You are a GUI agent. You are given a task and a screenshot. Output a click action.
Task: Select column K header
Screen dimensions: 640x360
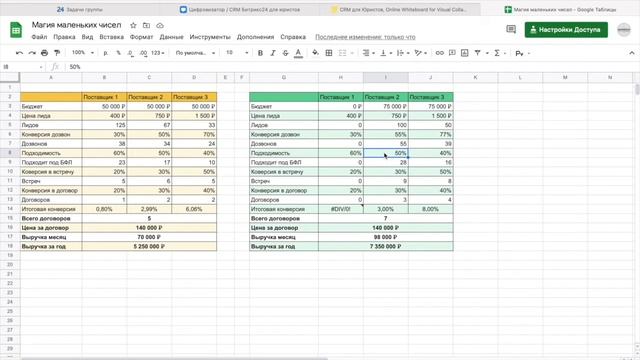click(x=476, y=77)
